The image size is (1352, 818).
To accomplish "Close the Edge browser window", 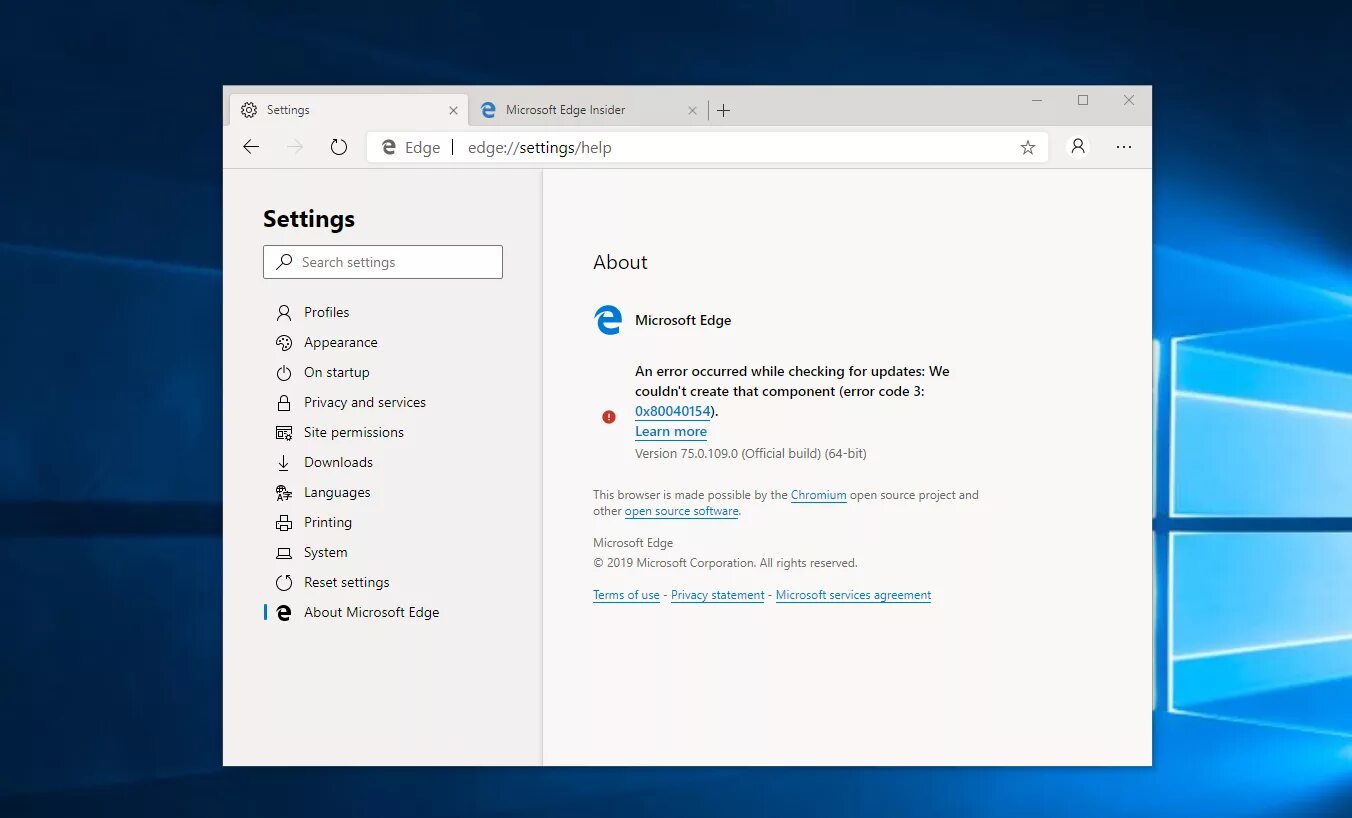I will point(1129,100).
